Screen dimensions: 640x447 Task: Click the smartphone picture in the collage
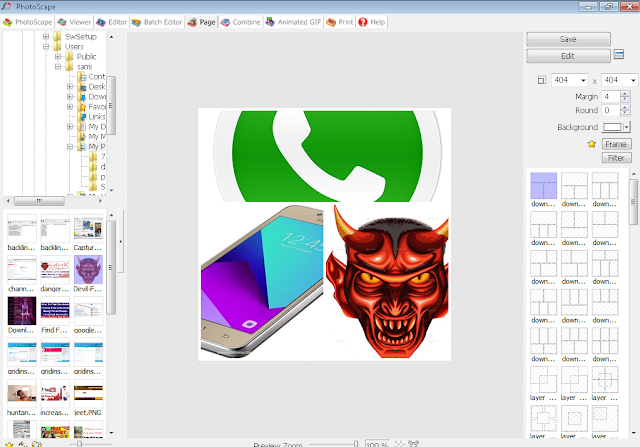point(262,281)
